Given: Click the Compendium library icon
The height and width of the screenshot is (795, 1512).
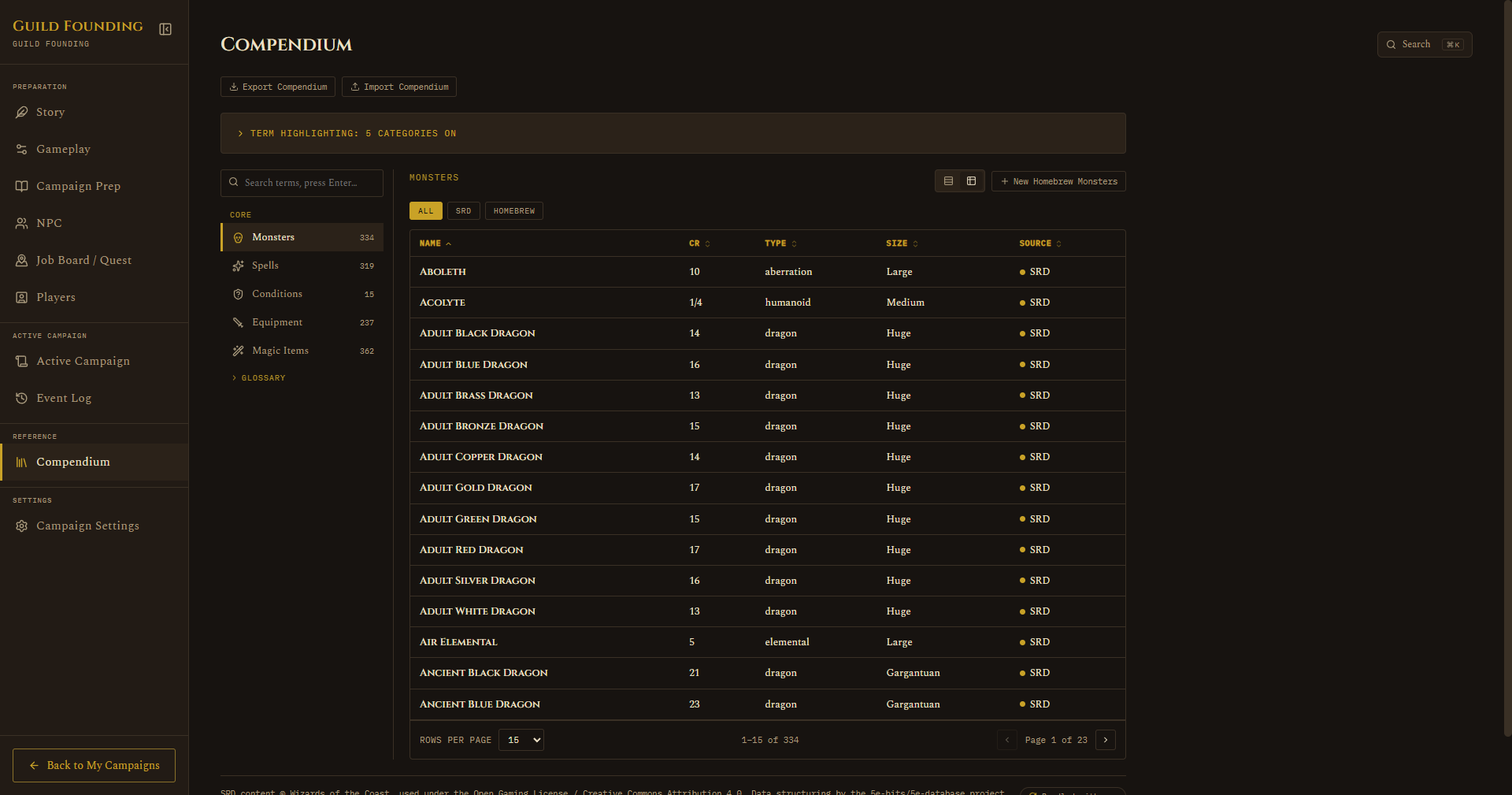Looking at the screenshot, I should pyautogui.click(x=22, y=462).
